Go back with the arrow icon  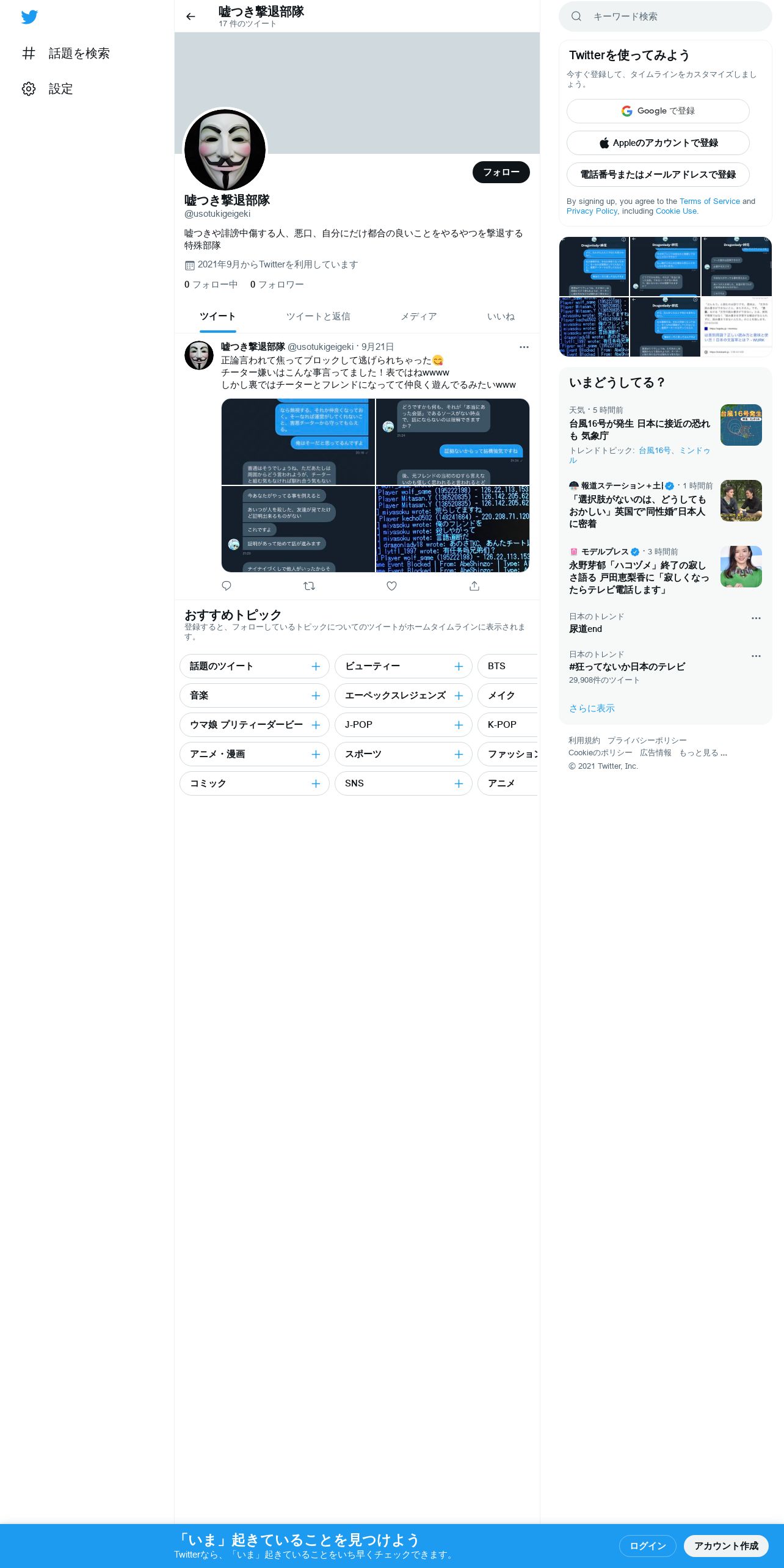point(191,16)
